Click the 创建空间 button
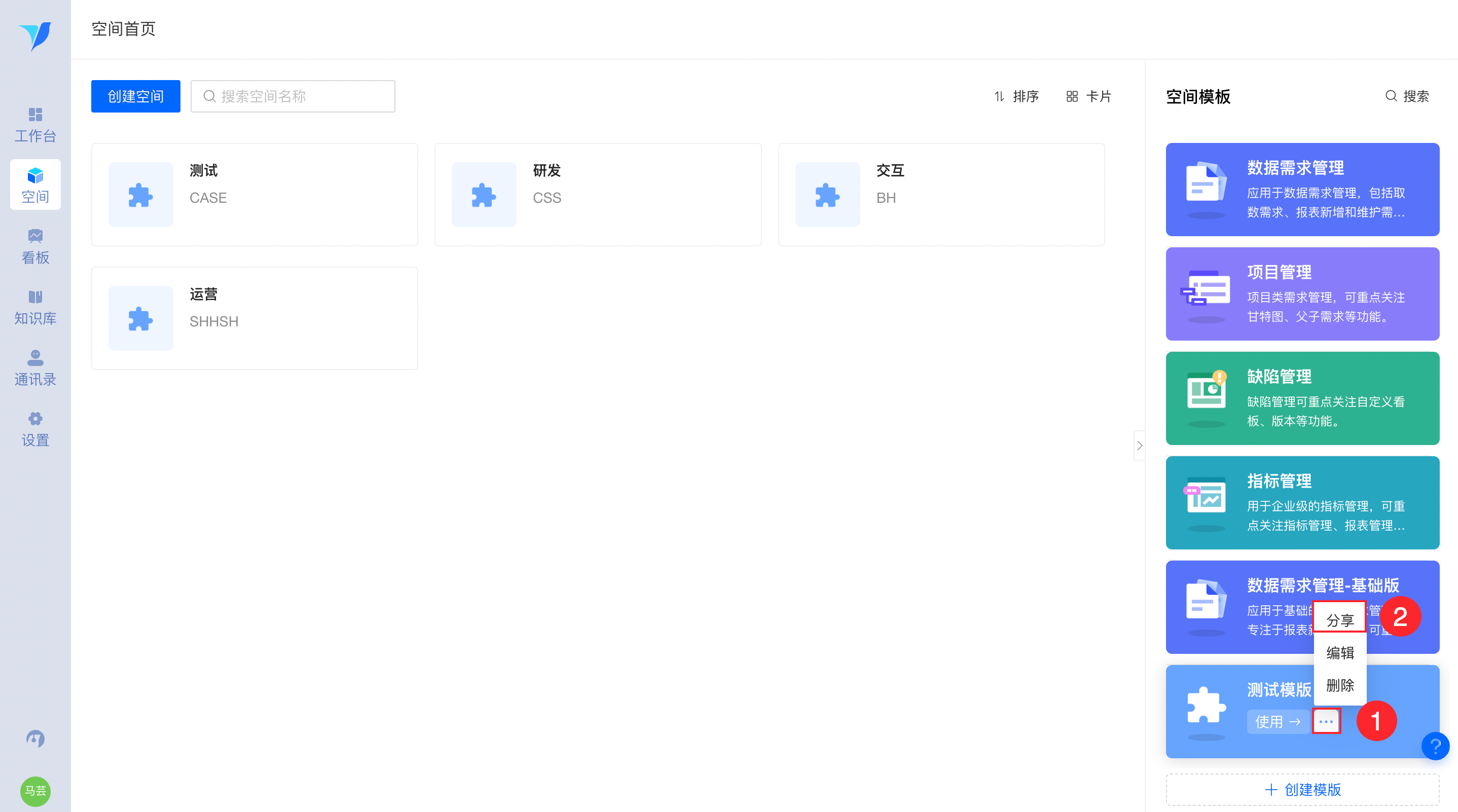The width and height of the screenshot is (1458, 812). 136,96
